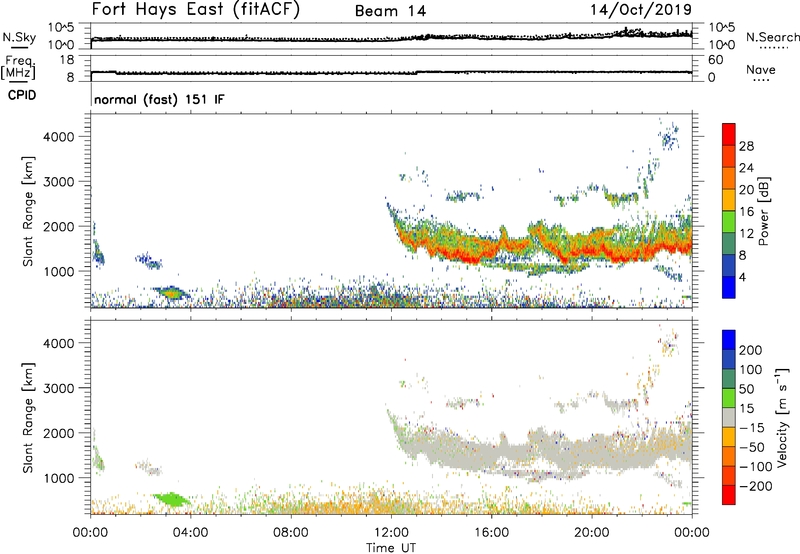The height and width of the screenshot is (554, 800).
Task: Click the 'N.Sky' legend label
Action: coord(19,37)
